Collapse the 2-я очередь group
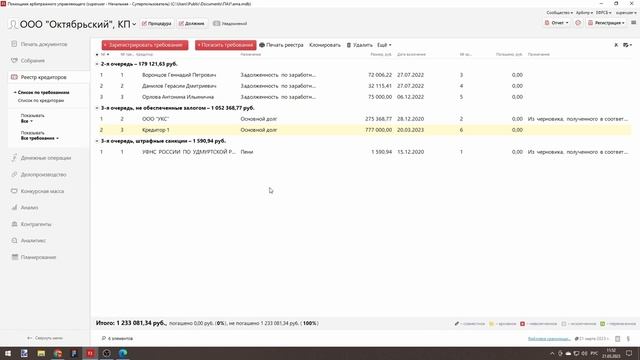The height and width of the screenshot is (360, 640). point(97,64)
